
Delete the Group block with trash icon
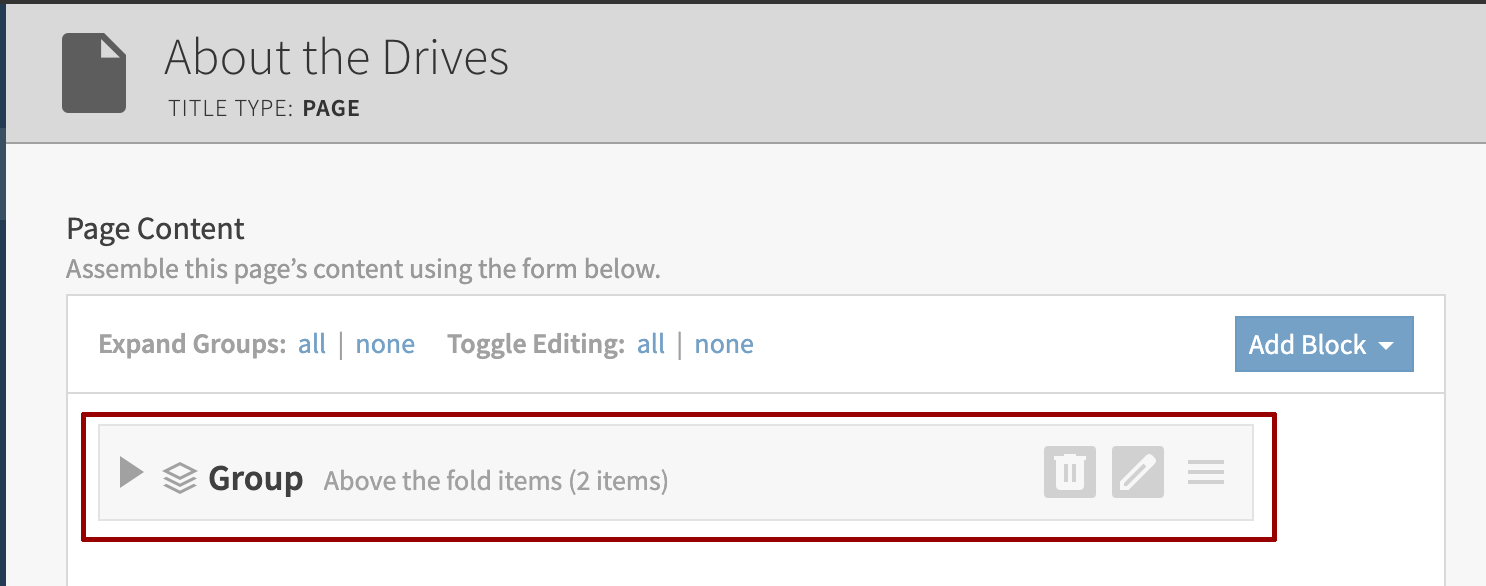point(1070,472)
